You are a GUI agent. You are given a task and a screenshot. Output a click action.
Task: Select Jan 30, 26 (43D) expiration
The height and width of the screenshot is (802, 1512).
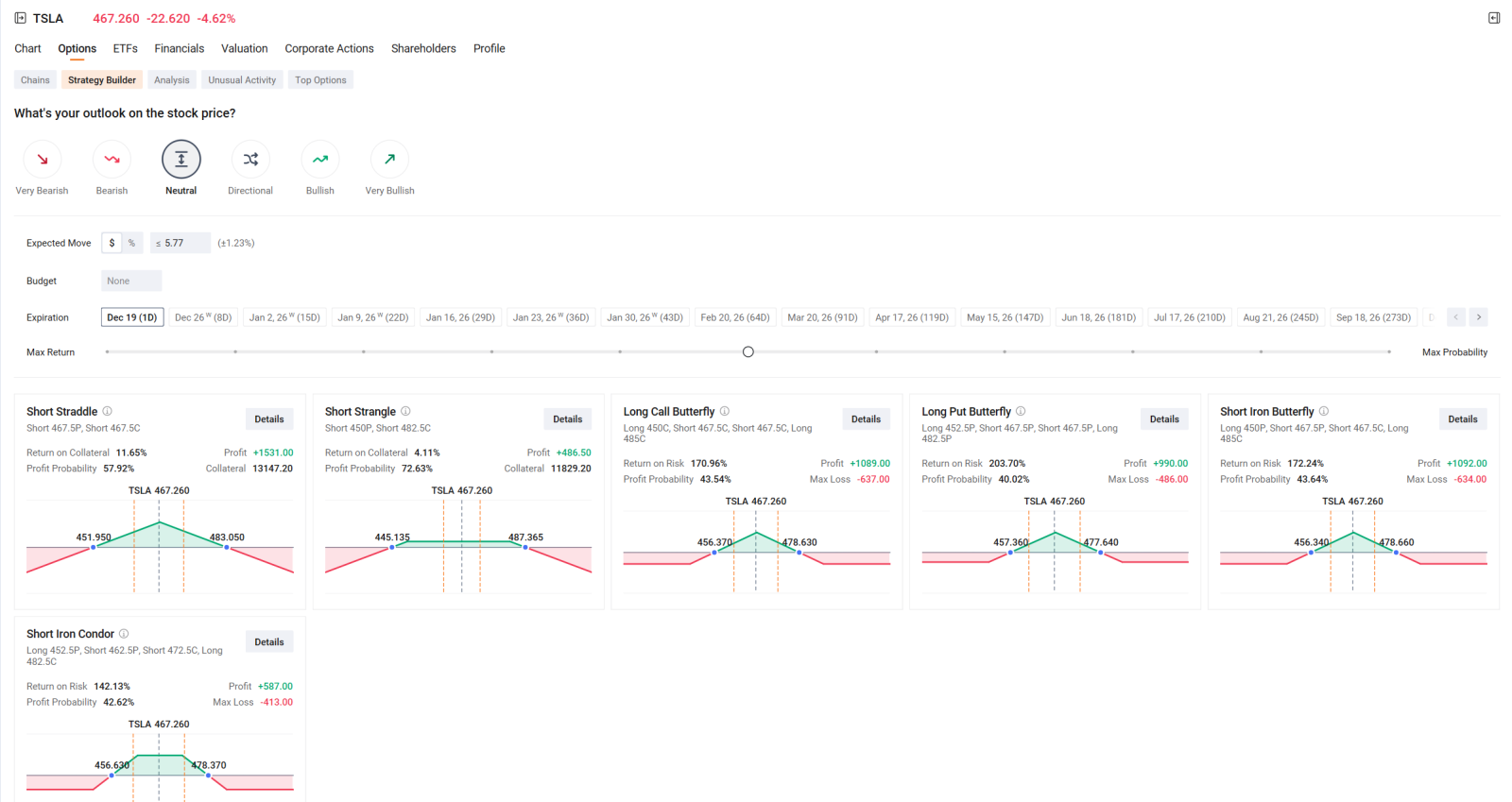click(x=644, y=317)
